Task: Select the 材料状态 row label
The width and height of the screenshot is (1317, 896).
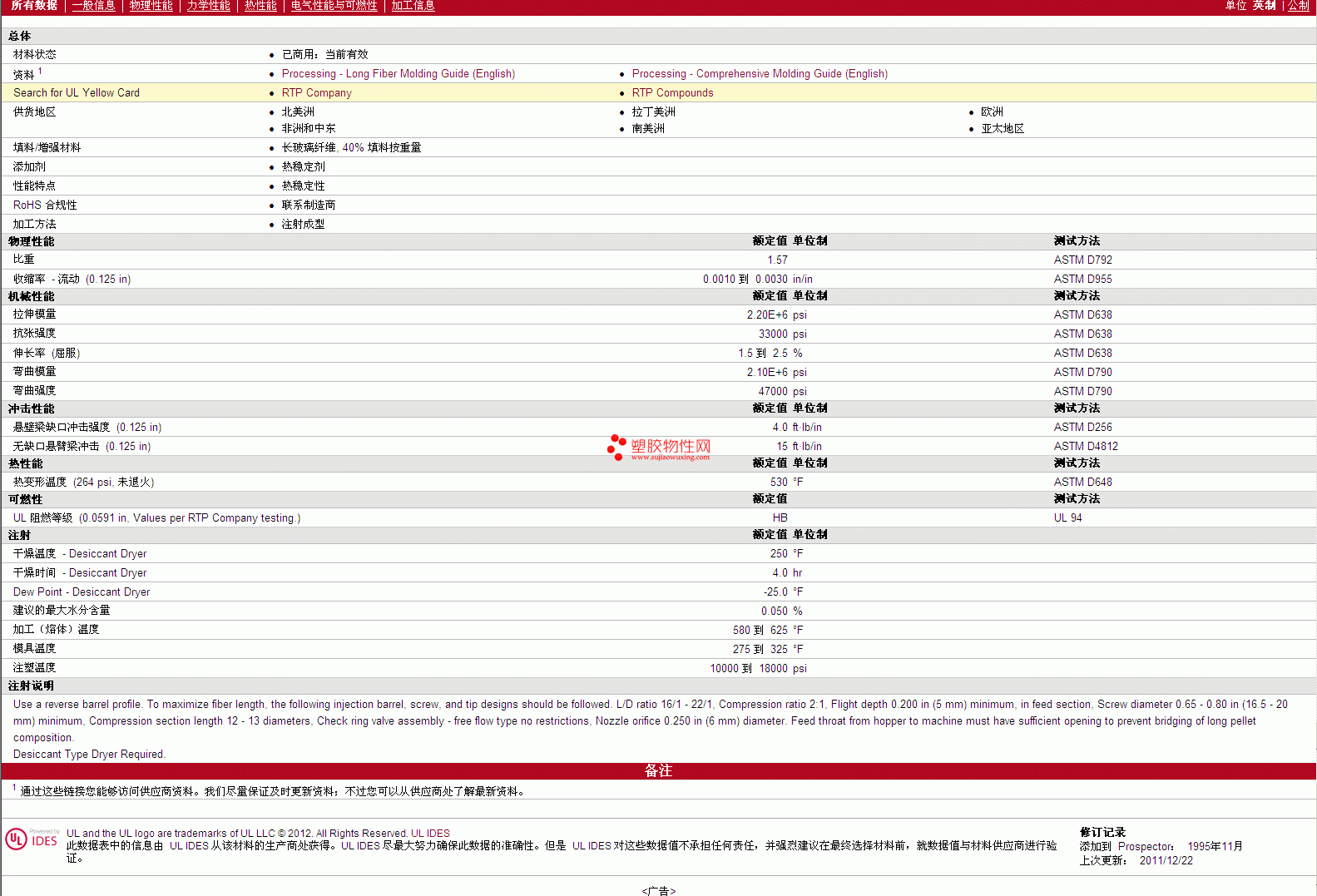Action: (x=35, y=55)
